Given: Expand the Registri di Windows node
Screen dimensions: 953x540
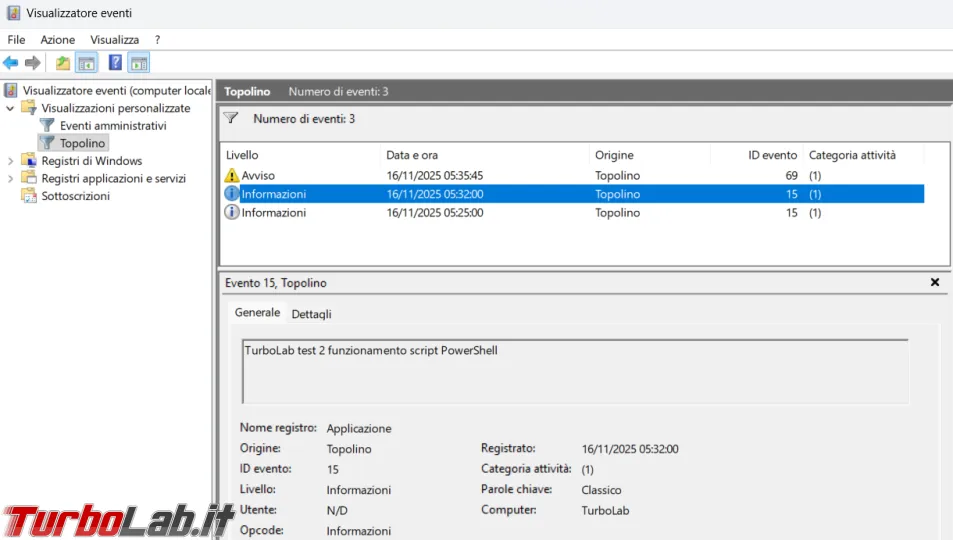Looking at the screenshot, I should pos(11,161).
